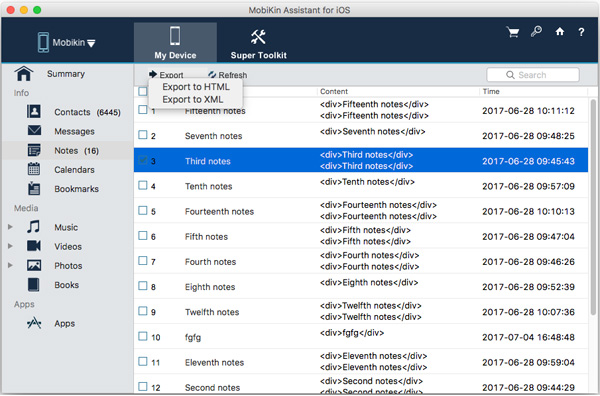
Task: Click the vertical scrollbar of notes list
Action: pyautogui.click(x=593, y=207)
